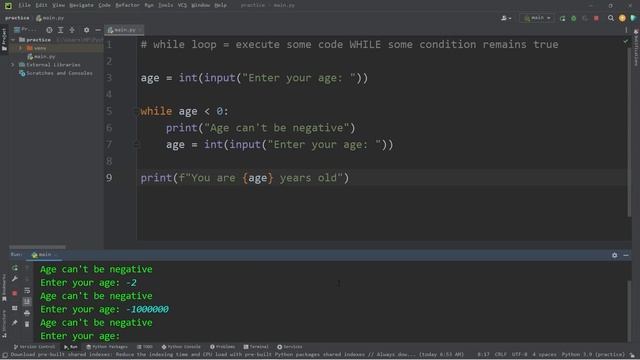Viewport: 640px width, 360px height.
Task: Click the restore layout icon in Run panel
Action: tap(15, 308)
